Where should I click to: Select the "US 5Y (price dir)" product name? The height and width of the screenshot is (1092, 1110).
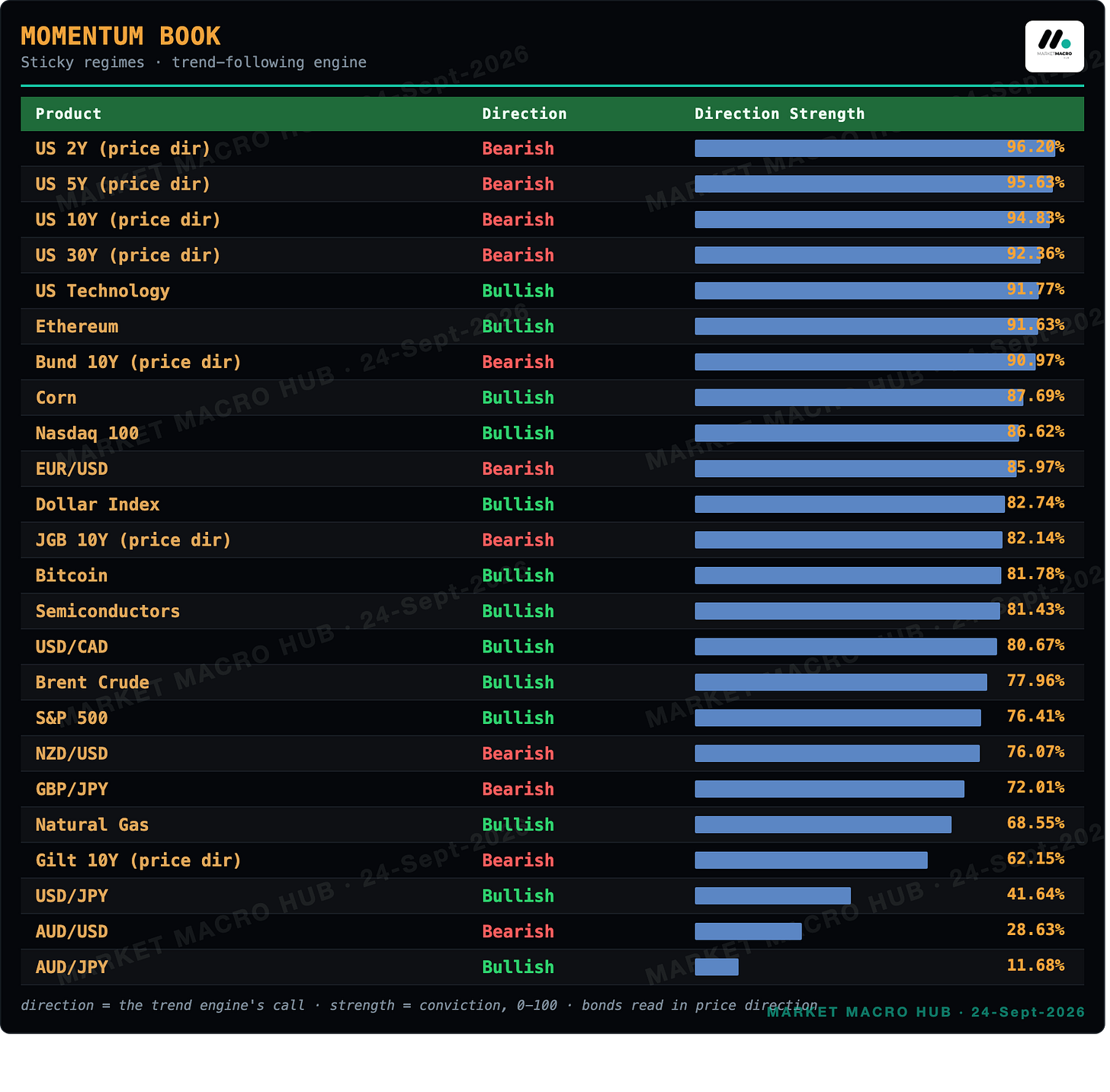(123, 184)
